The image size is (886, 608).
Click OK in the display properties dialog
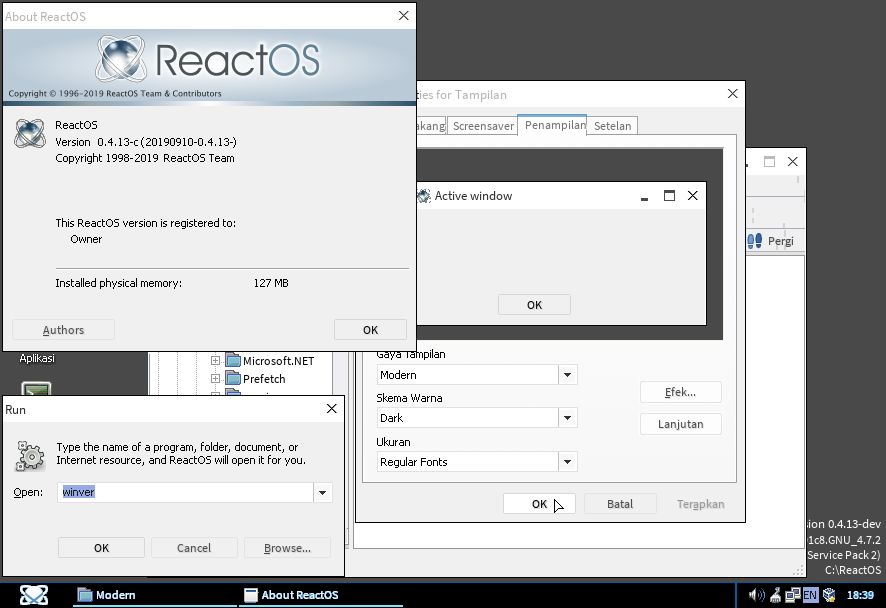pyautogui.click(x=539, y=503)
